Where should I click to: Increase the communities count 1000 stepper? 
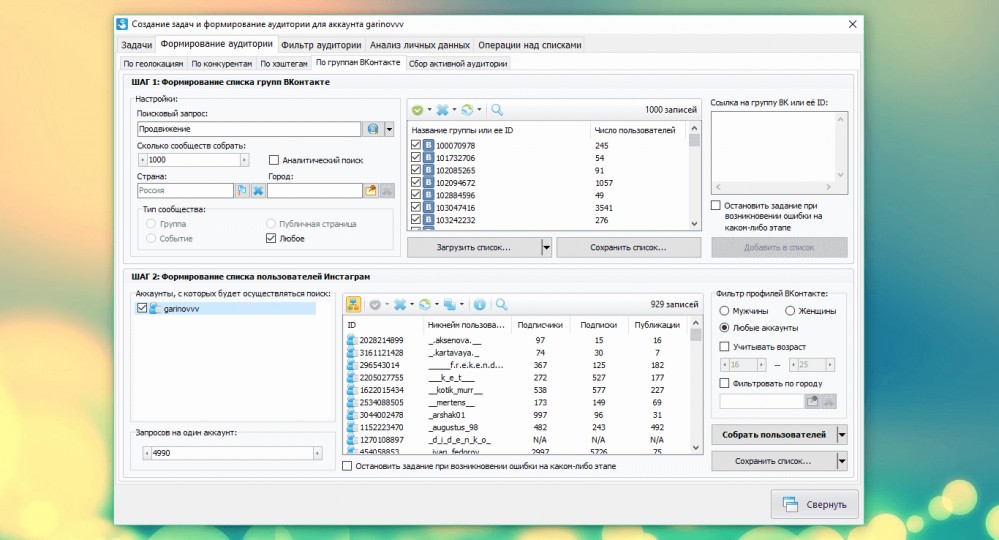[244, 160]
